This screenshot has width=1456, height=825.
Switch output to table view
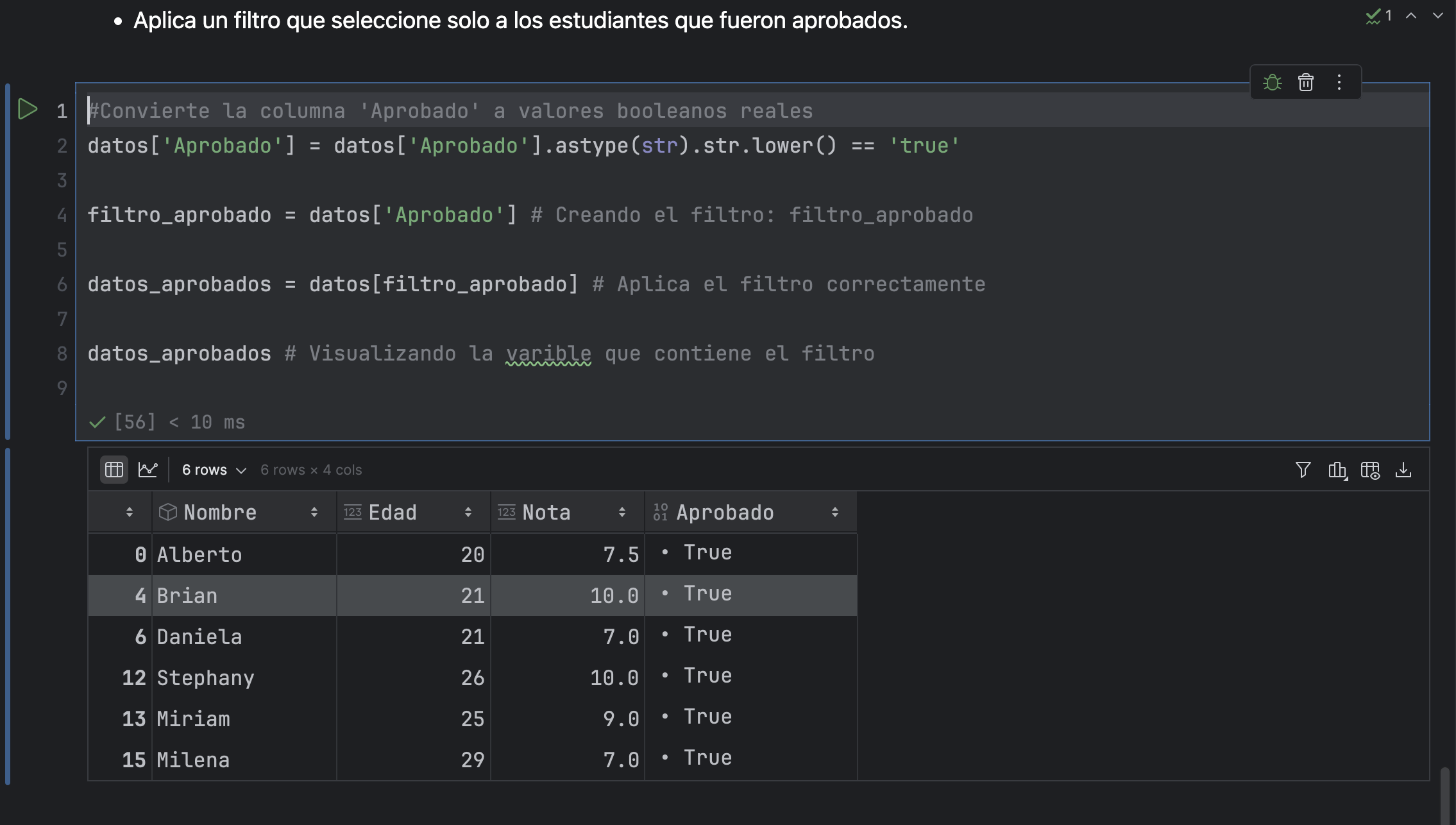pyautogui.click(x=114, y=470)
